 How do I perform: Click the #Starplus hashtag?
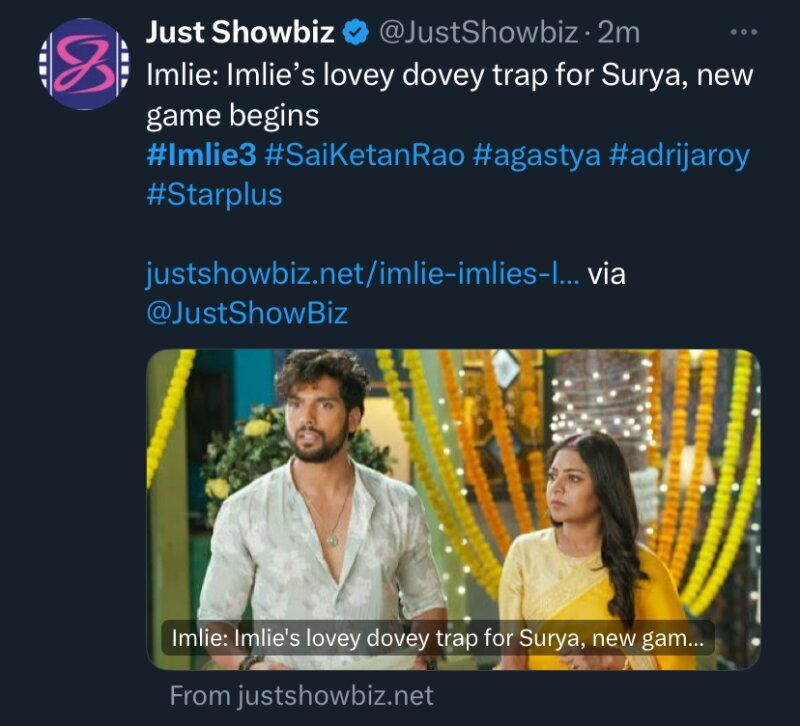coord(214,194)
